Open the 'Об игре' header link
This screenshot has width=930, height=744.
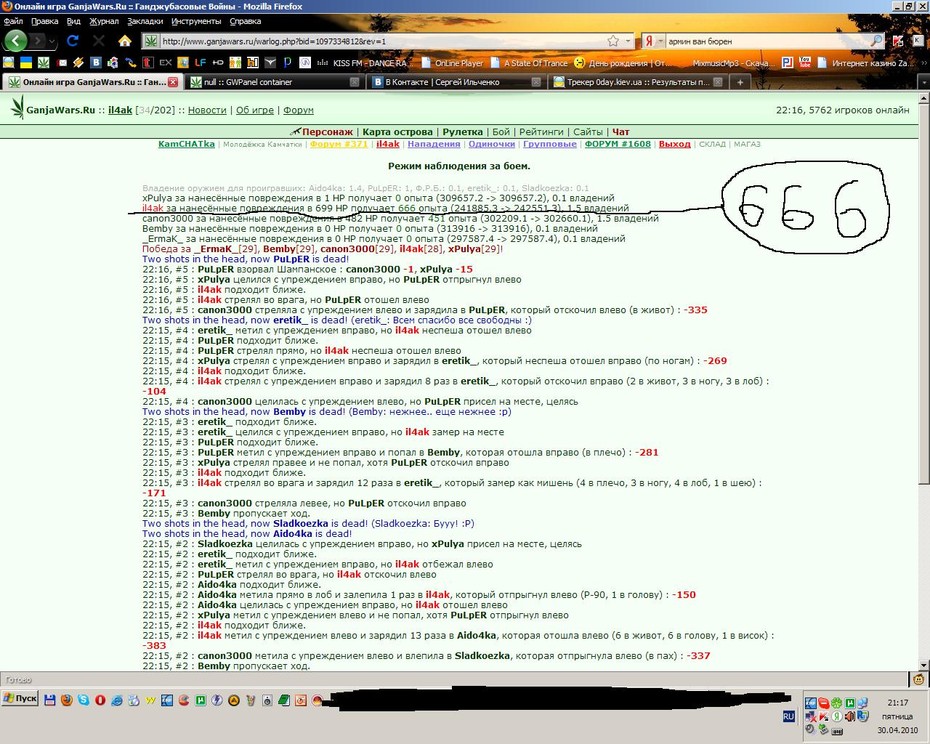(254, 110)
